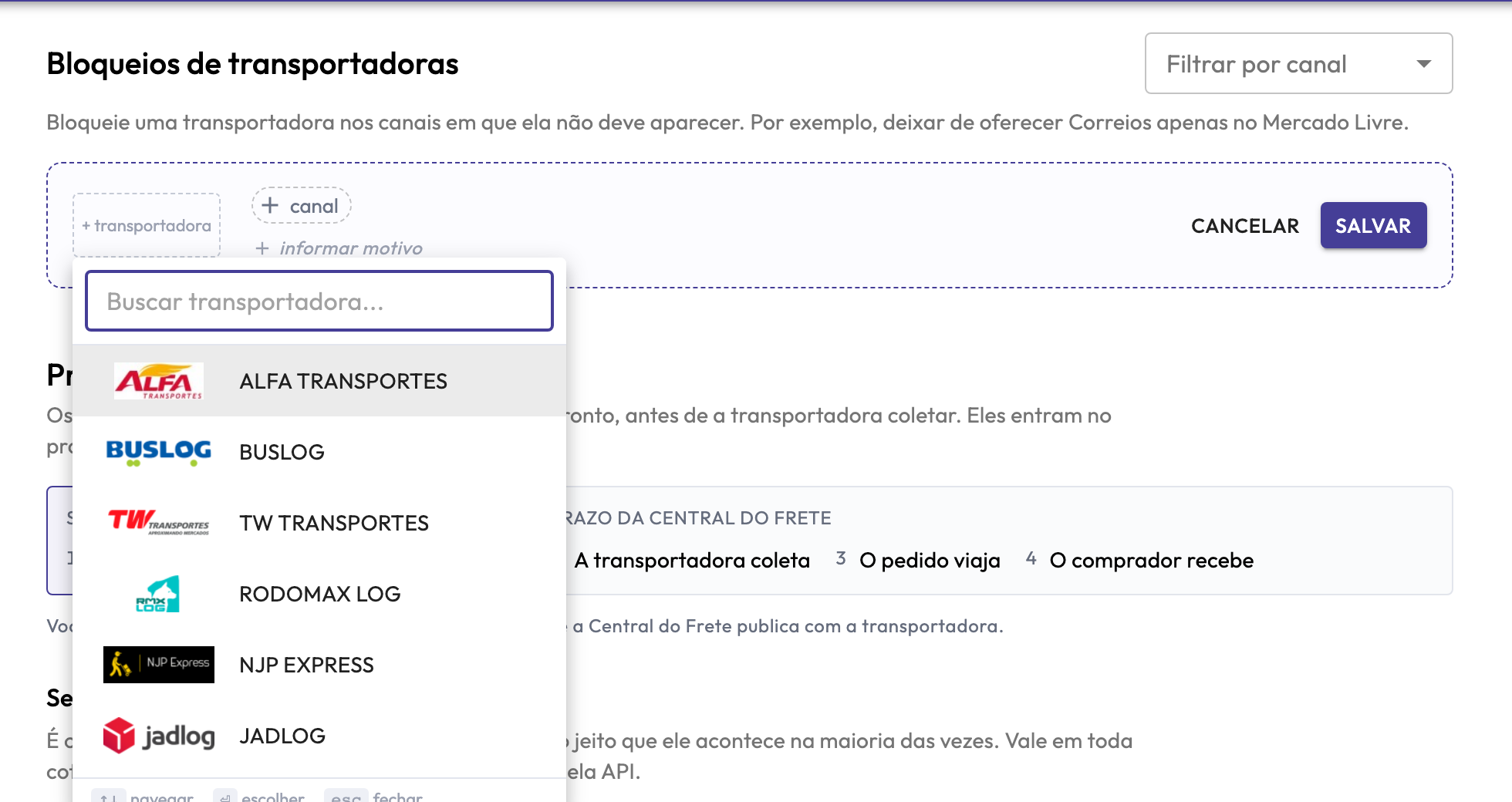
Task: Click the step 'A transportadora coleta'
Action: (x=692, y=560)
